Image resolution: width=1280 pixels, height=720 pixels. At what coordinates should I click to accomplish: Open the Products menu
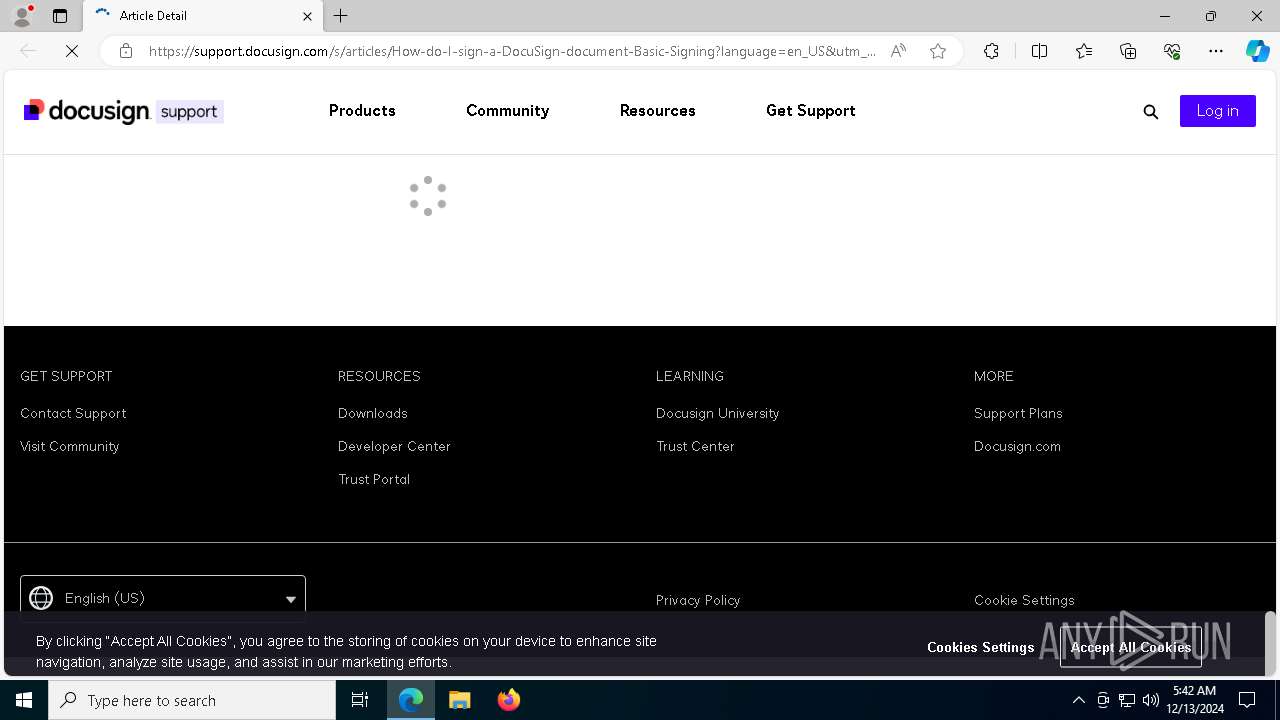(x=362, y=111)
